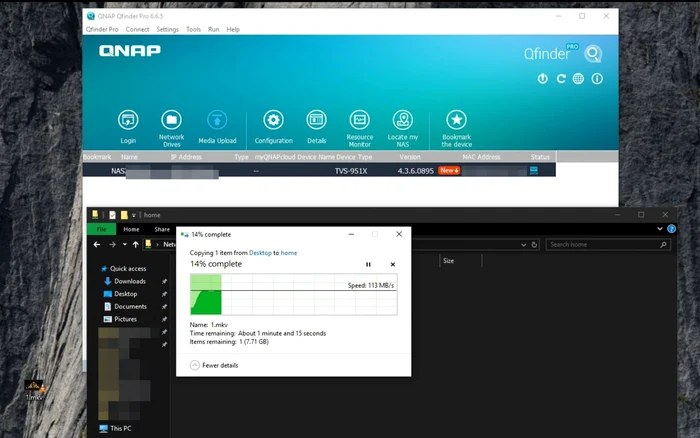Go forward in File Explorer

click(x=112, y=245)
